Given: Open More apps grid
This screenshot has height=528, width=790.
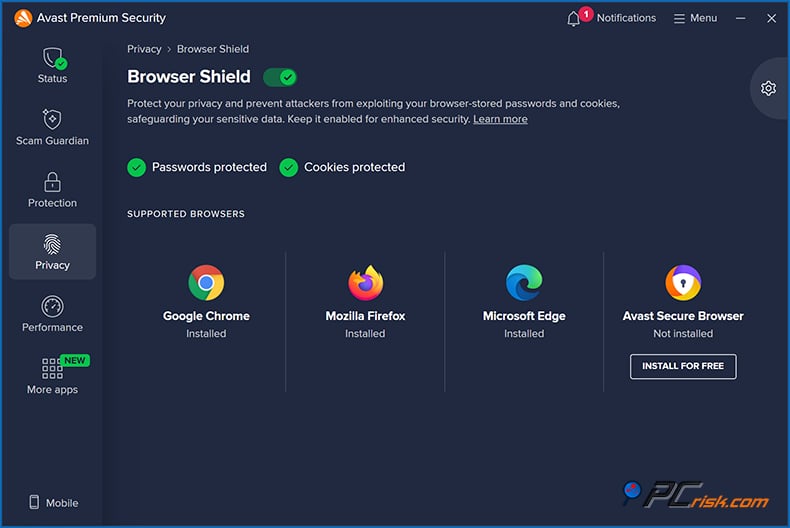Looking at the screenshot, I should [x=52, y=370].
